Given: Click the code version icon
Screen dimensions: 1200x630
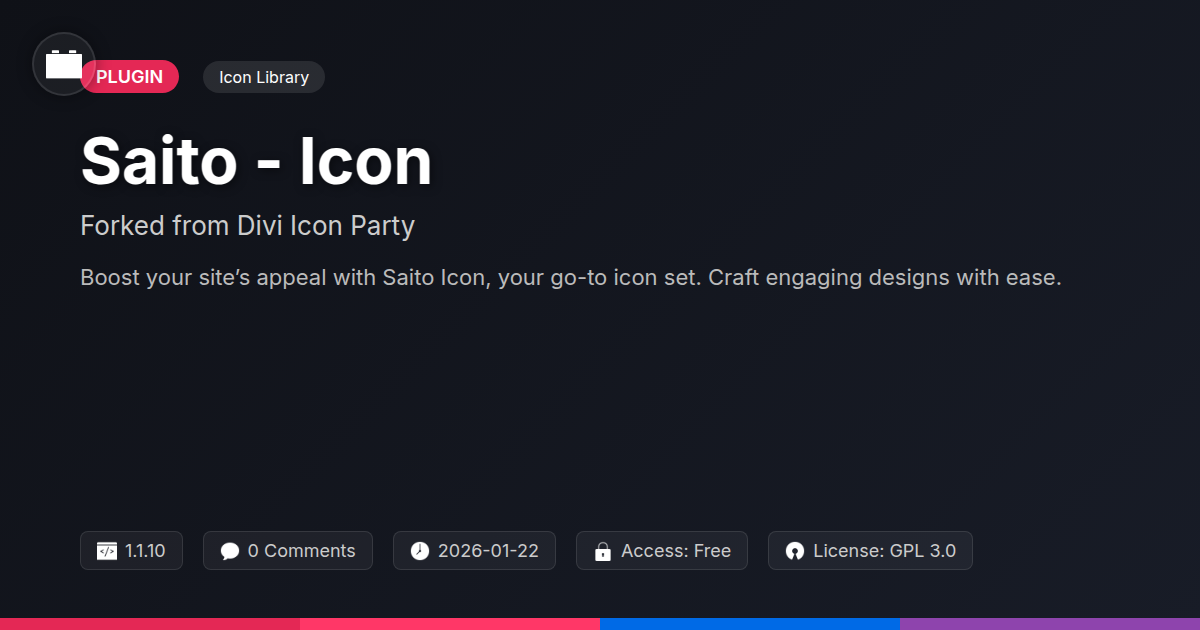Looking at the screenshot, I should pos(107,551).
